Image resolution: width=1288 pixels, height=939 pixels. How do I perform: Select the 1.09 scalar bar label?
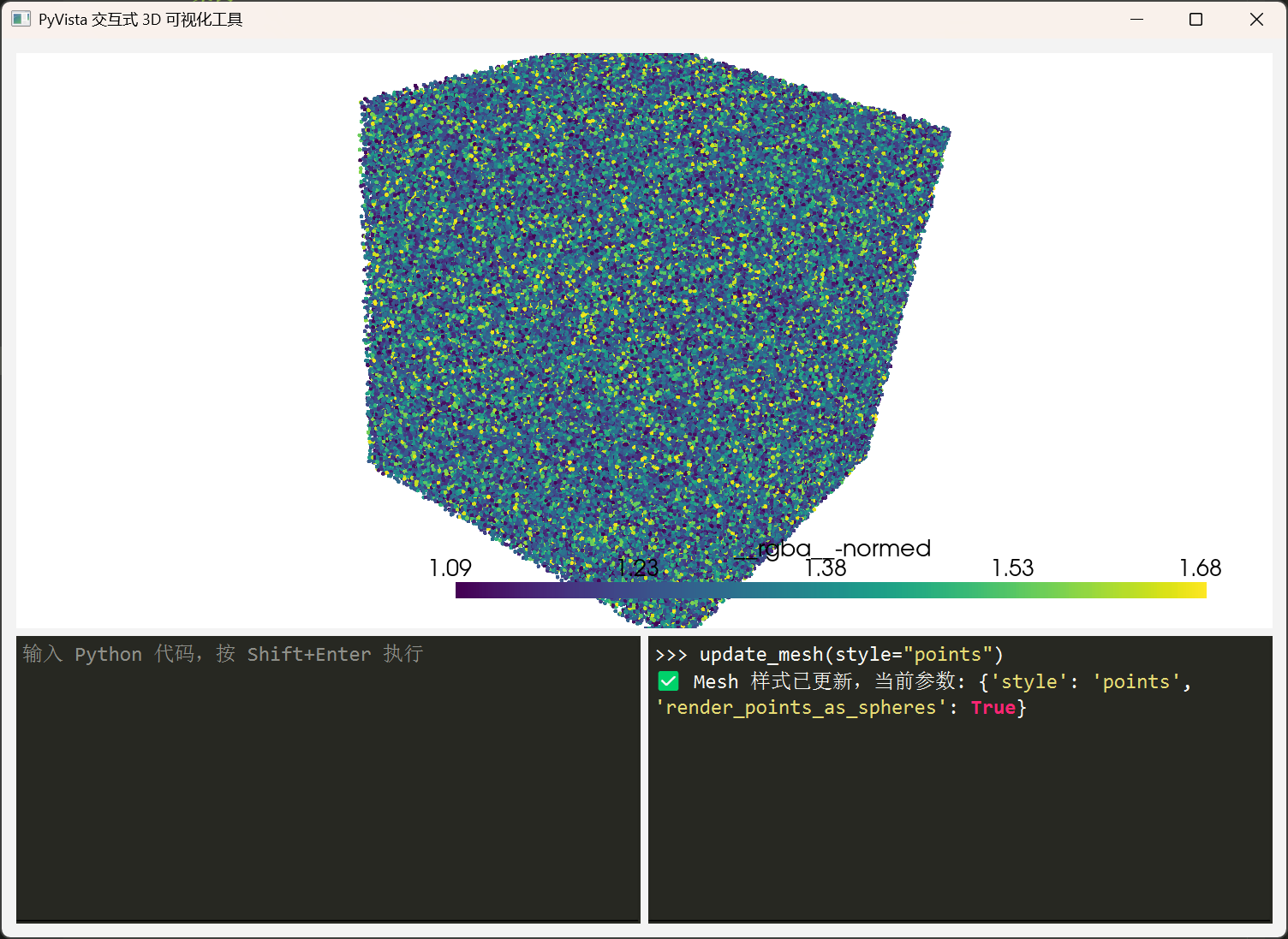[x=450, y=568]
